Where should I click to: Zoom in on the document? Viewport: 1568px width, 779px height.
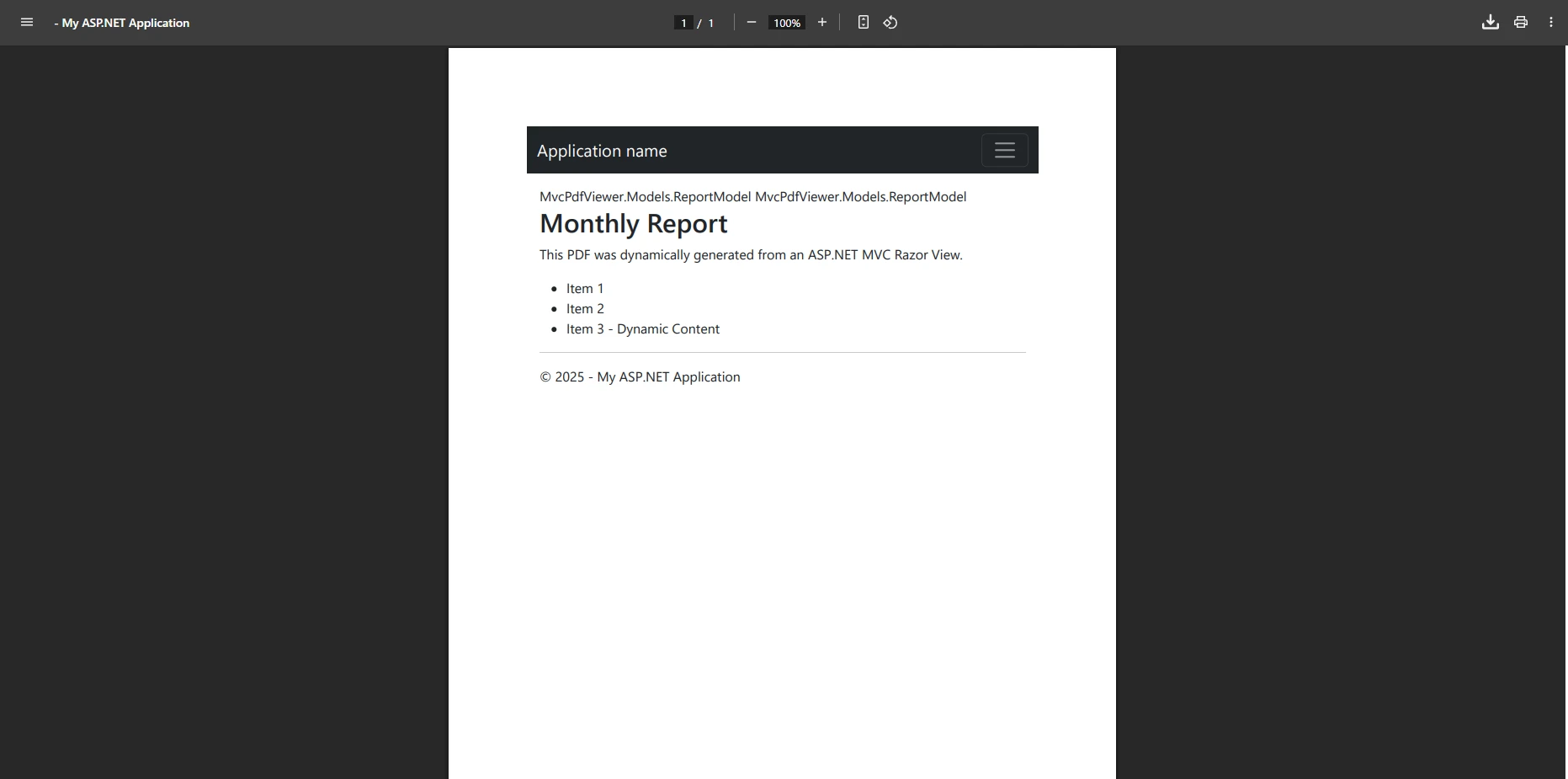(822, 23)
